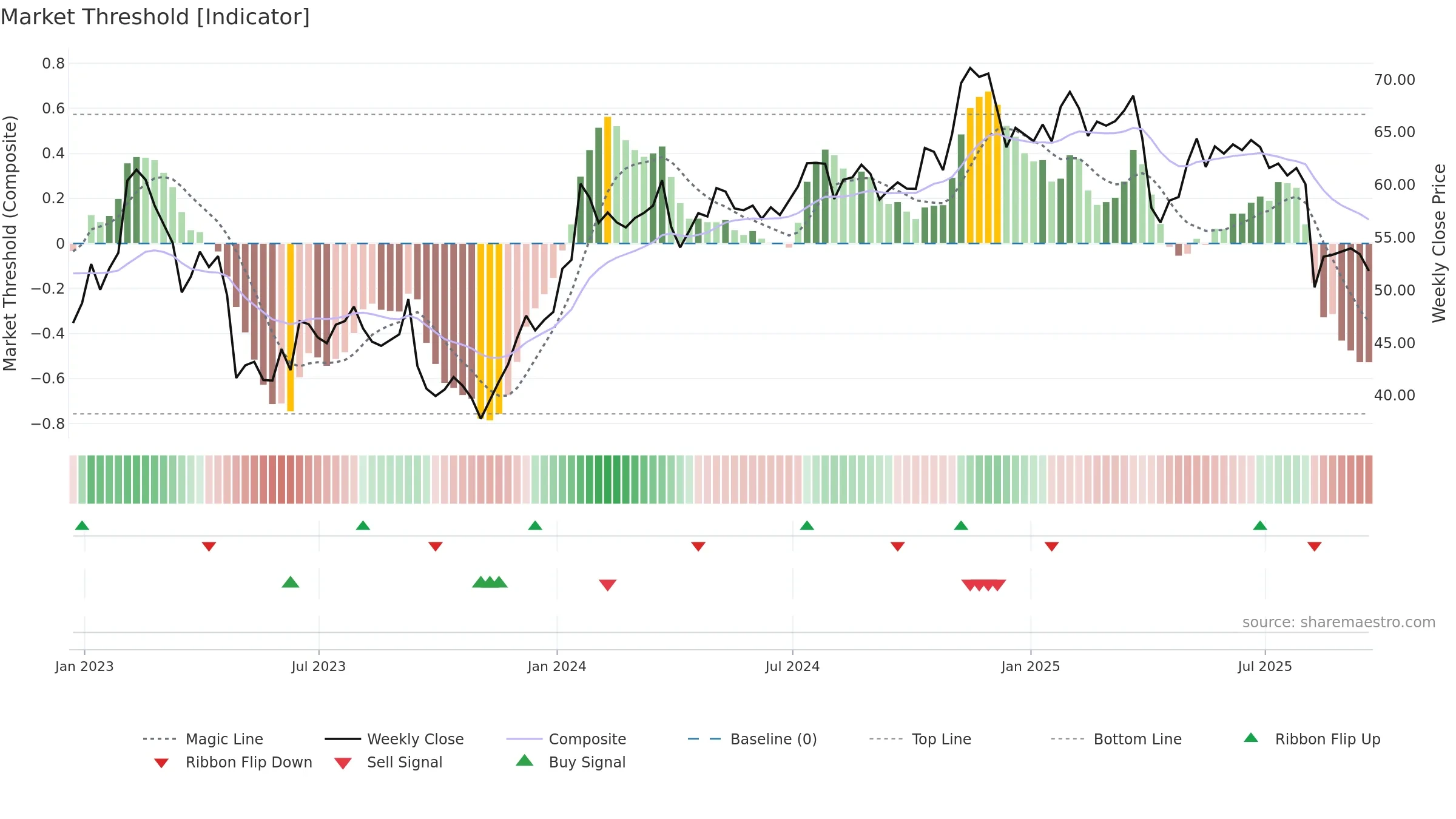Click the green Buy Signal triangle near June 2023

pyautogui.click(x=291, y=582)
